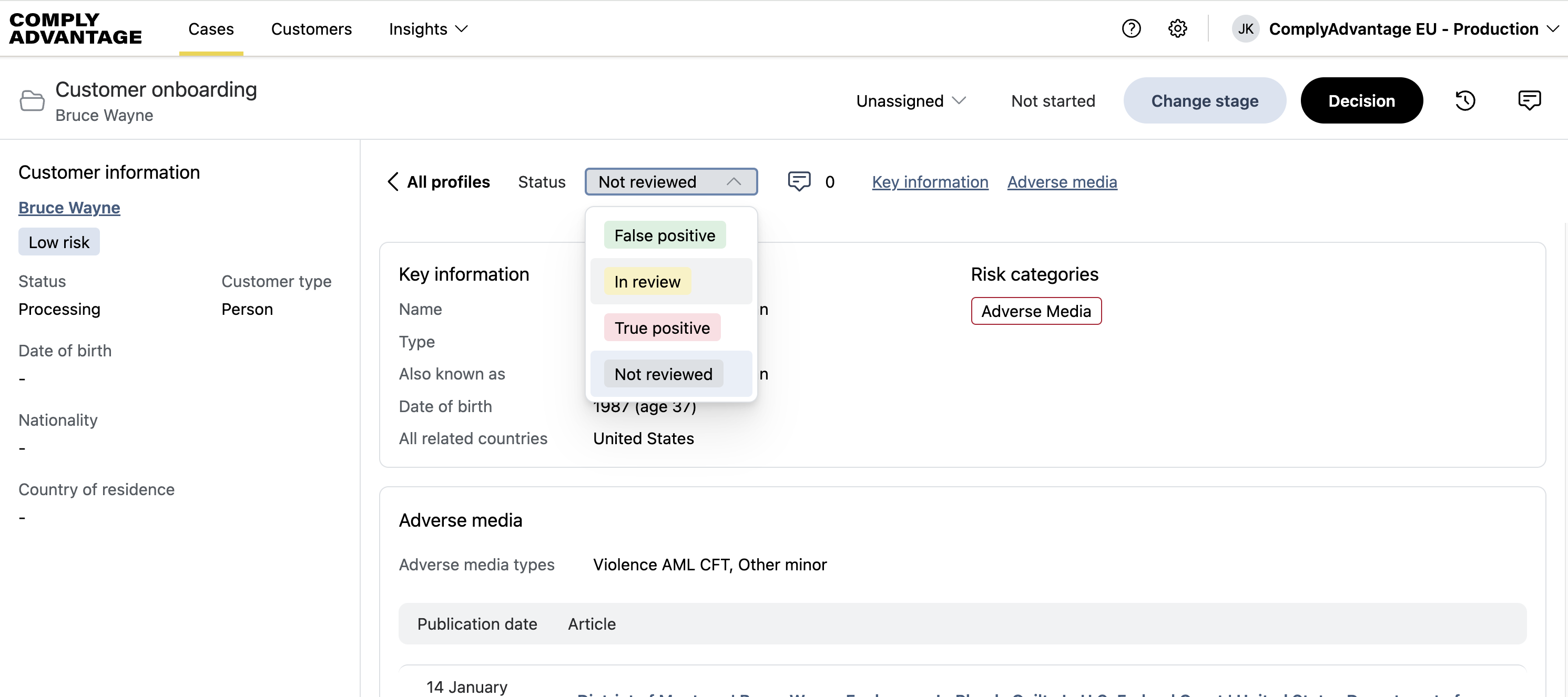The width and height of the screenshot is (1568, 697).
Task: Open case history clock icon
Action: pyautogui.click(x=1465, y=100)
